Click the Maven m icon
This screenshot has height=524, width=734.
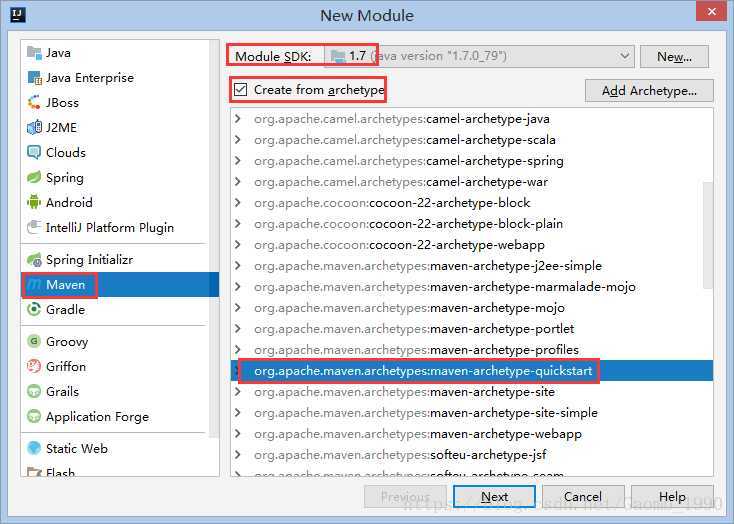(34, 284)
